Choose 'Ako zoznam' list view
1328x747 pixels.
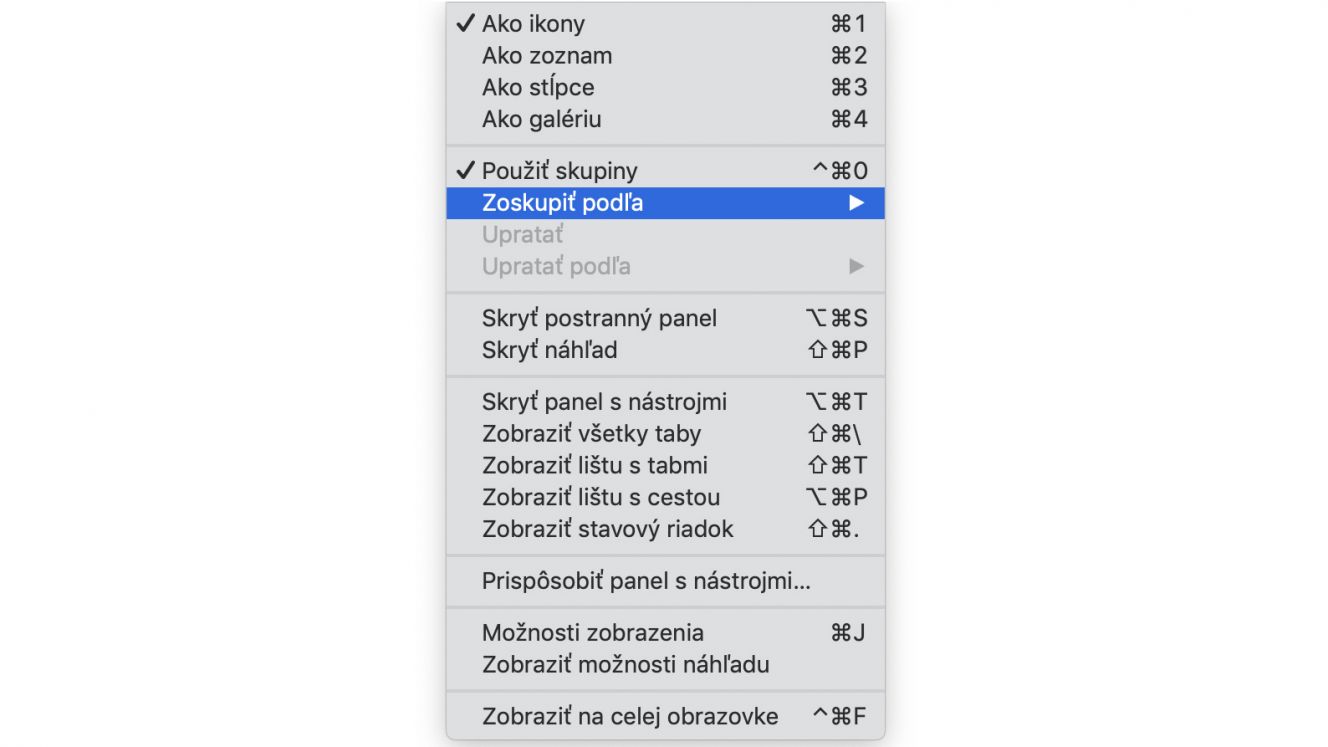(665, 56)
